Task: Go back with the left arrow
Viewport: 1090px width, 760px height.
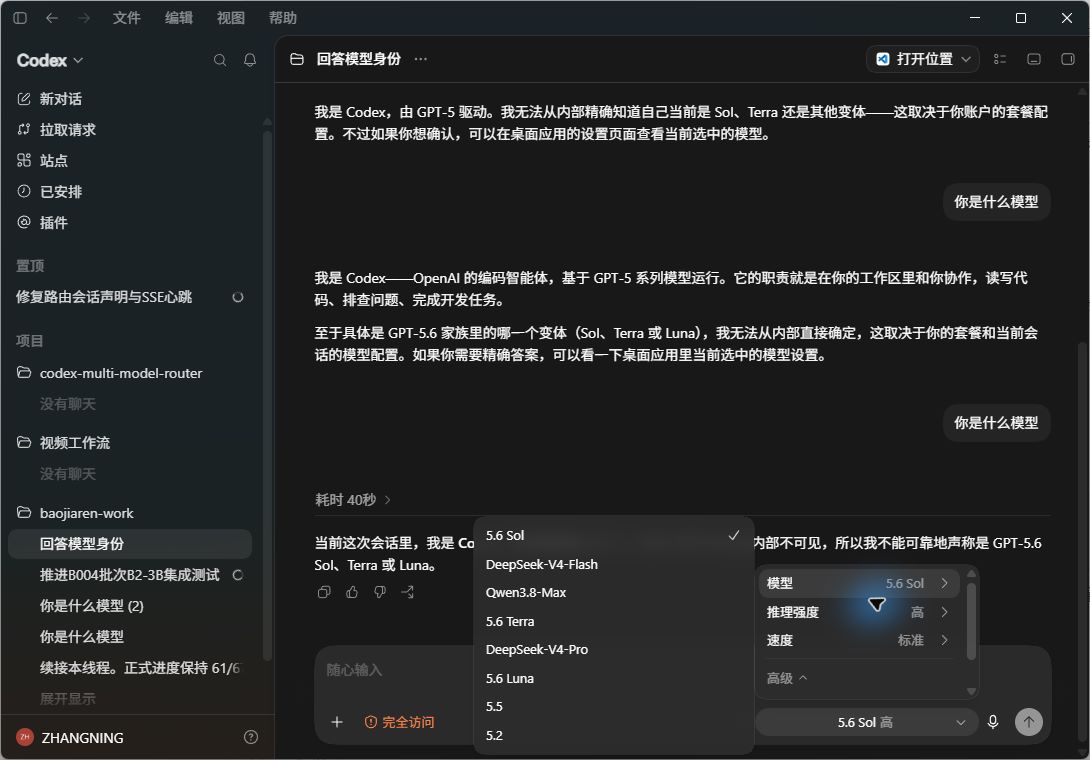Action: pos(51,18)
